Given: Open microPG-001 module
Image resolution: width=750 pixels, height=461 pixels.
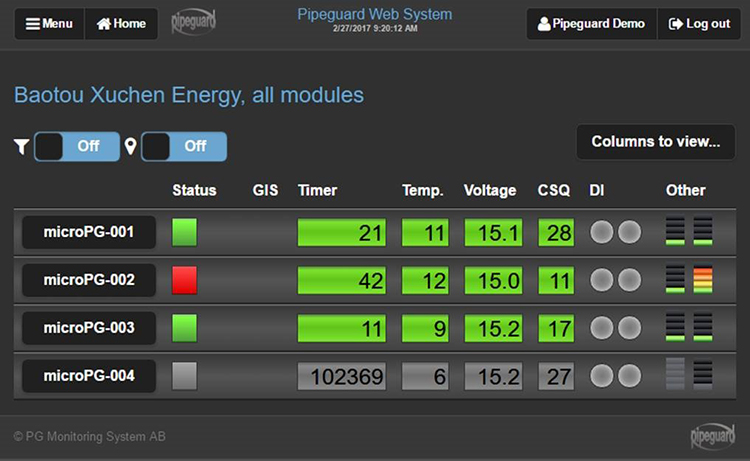Looking at the screenshot, I should tap(89, 232).
